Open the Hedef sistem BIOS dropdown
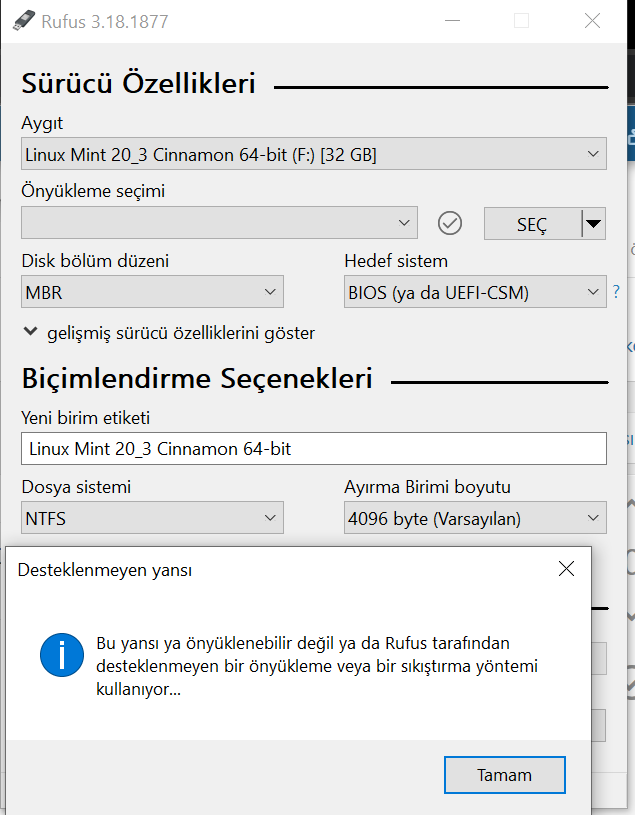Screen dimensions: 635x815 [474, 292]
